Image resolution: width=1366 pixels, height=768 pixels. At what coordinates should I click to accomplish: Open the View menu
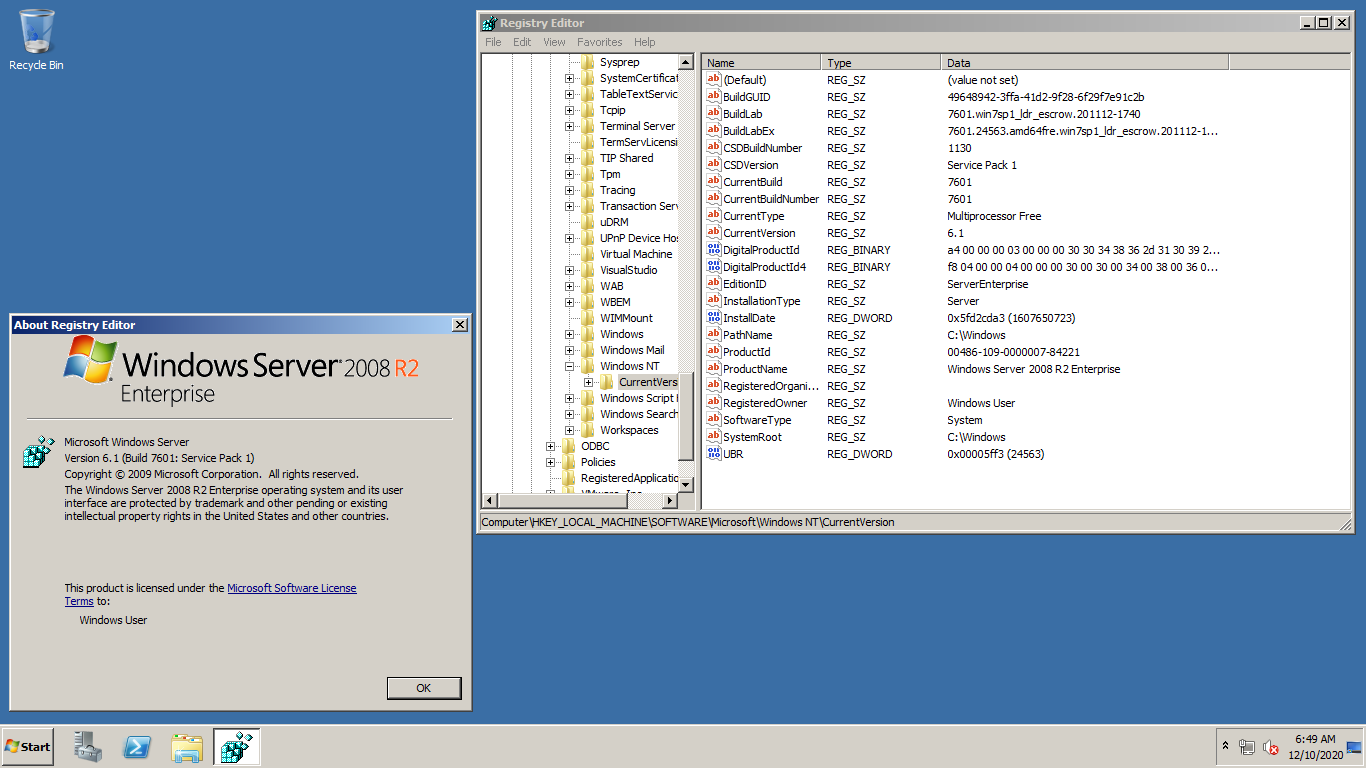coord(554,42)
